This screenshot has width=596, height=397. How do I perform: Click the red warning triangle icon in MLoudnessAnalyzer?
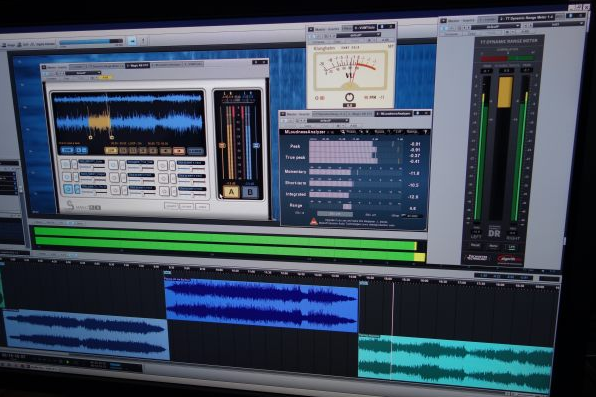[314, 221]
